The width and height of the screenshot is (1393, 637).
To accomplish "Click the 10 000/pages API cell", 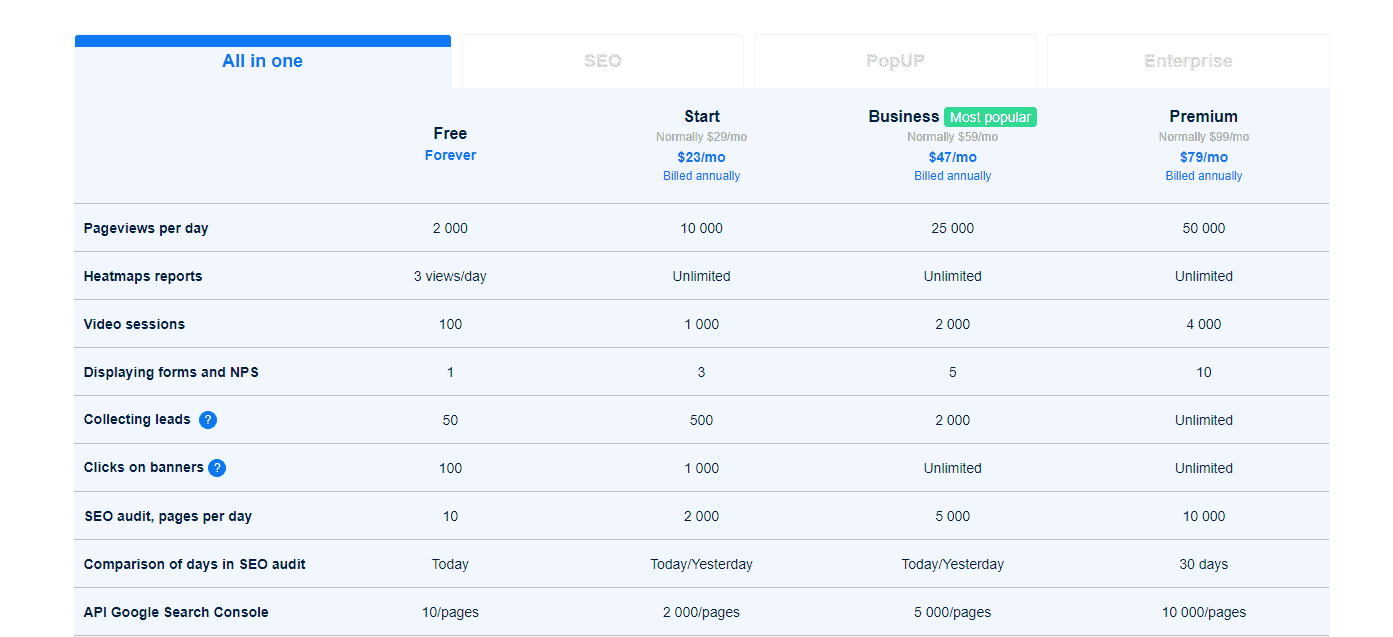I will [1204, 612].
